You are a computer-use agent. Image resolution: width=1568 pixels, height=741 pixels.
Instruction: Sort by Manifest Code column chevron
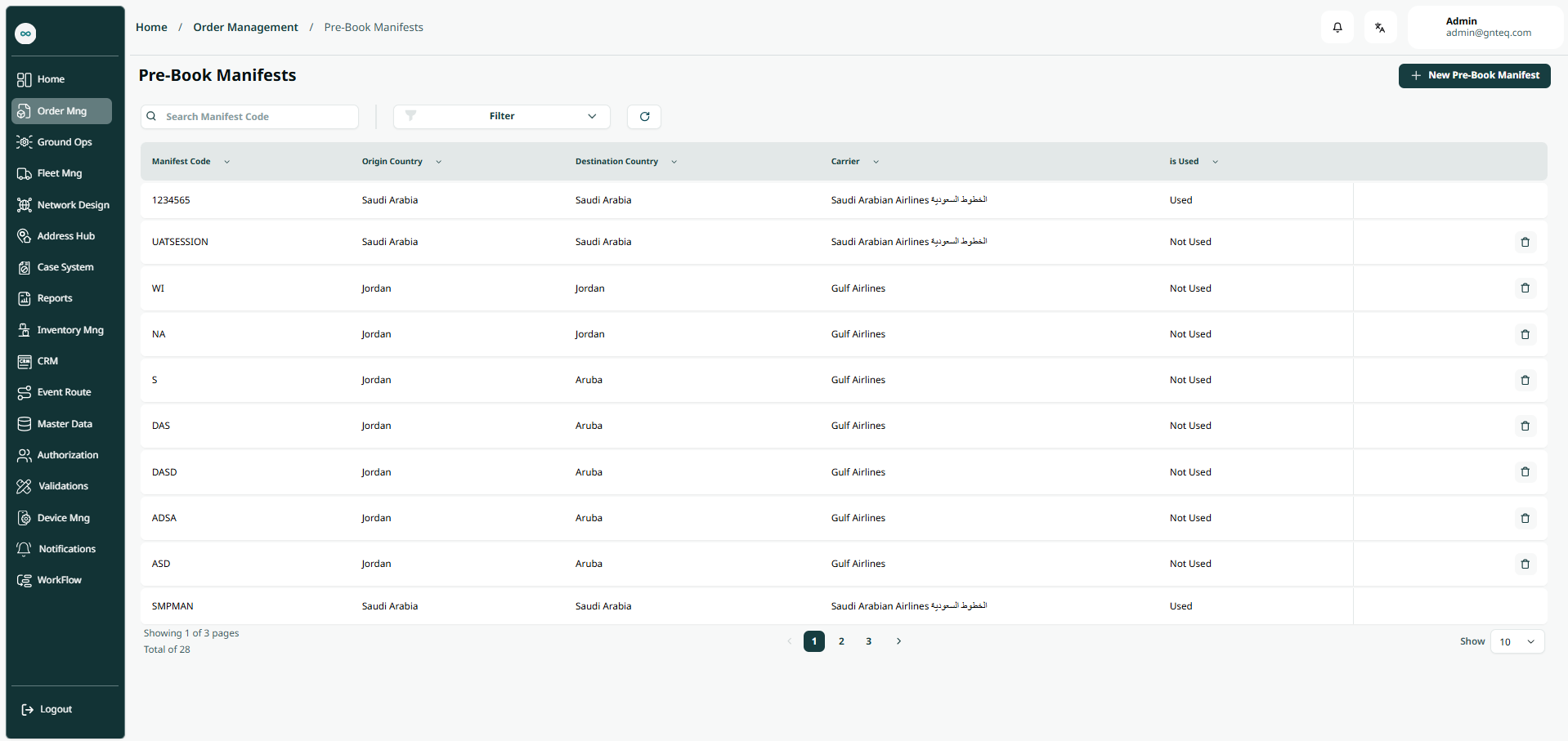tap(226, 162)
